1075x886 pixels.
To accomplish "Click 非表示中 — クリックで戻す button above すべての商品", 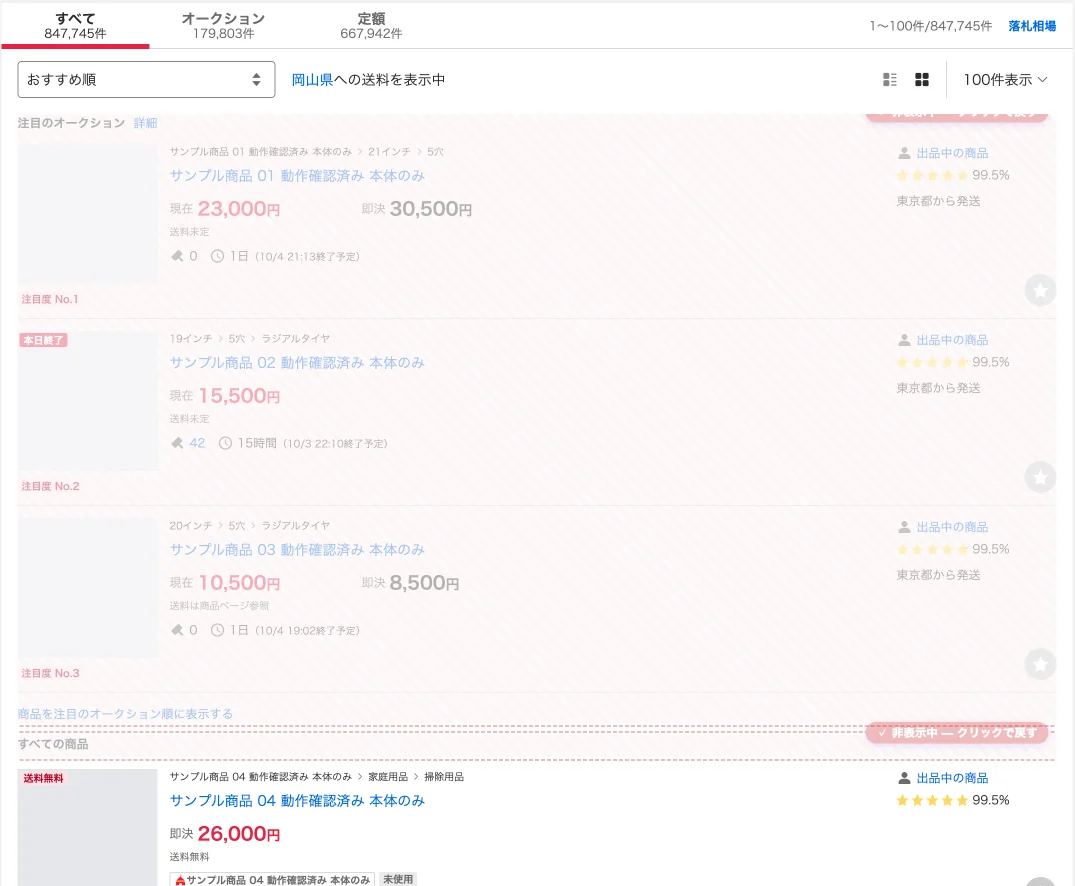I will click(957, 733).
